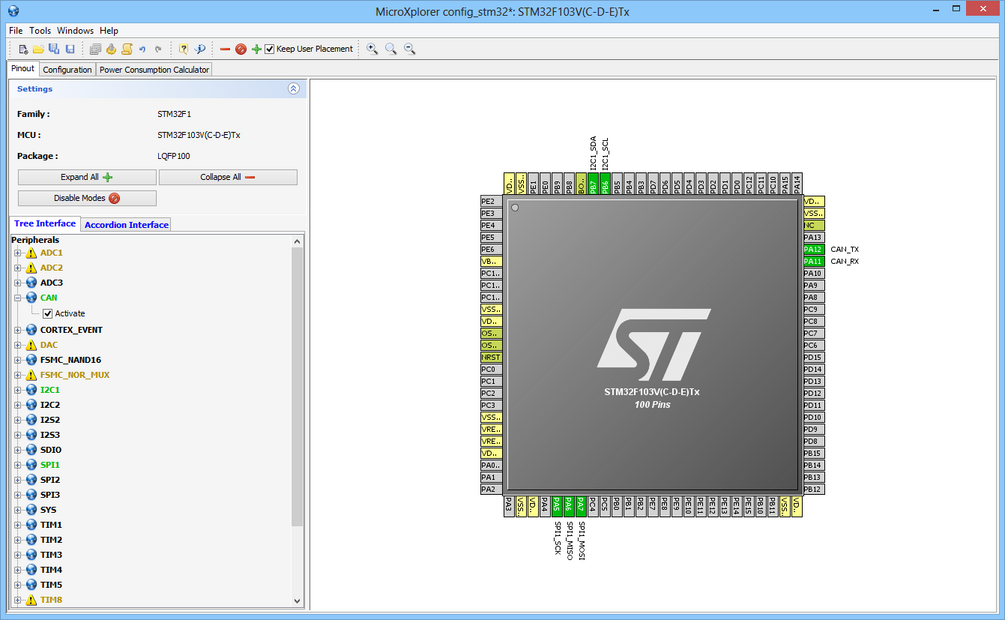The height and width of the screenshot is (620, 1005).
Task: Switch to the Configuration tab
Action: (x=67, y=69)
